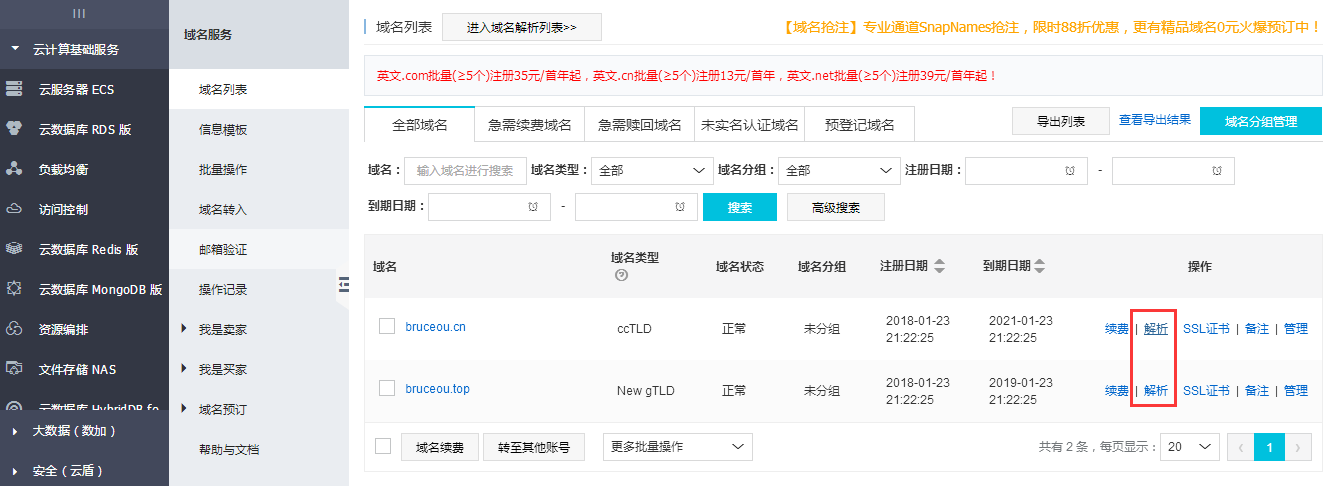
Task: Open the bruceou.cn domain link
Action: point(435,326)
